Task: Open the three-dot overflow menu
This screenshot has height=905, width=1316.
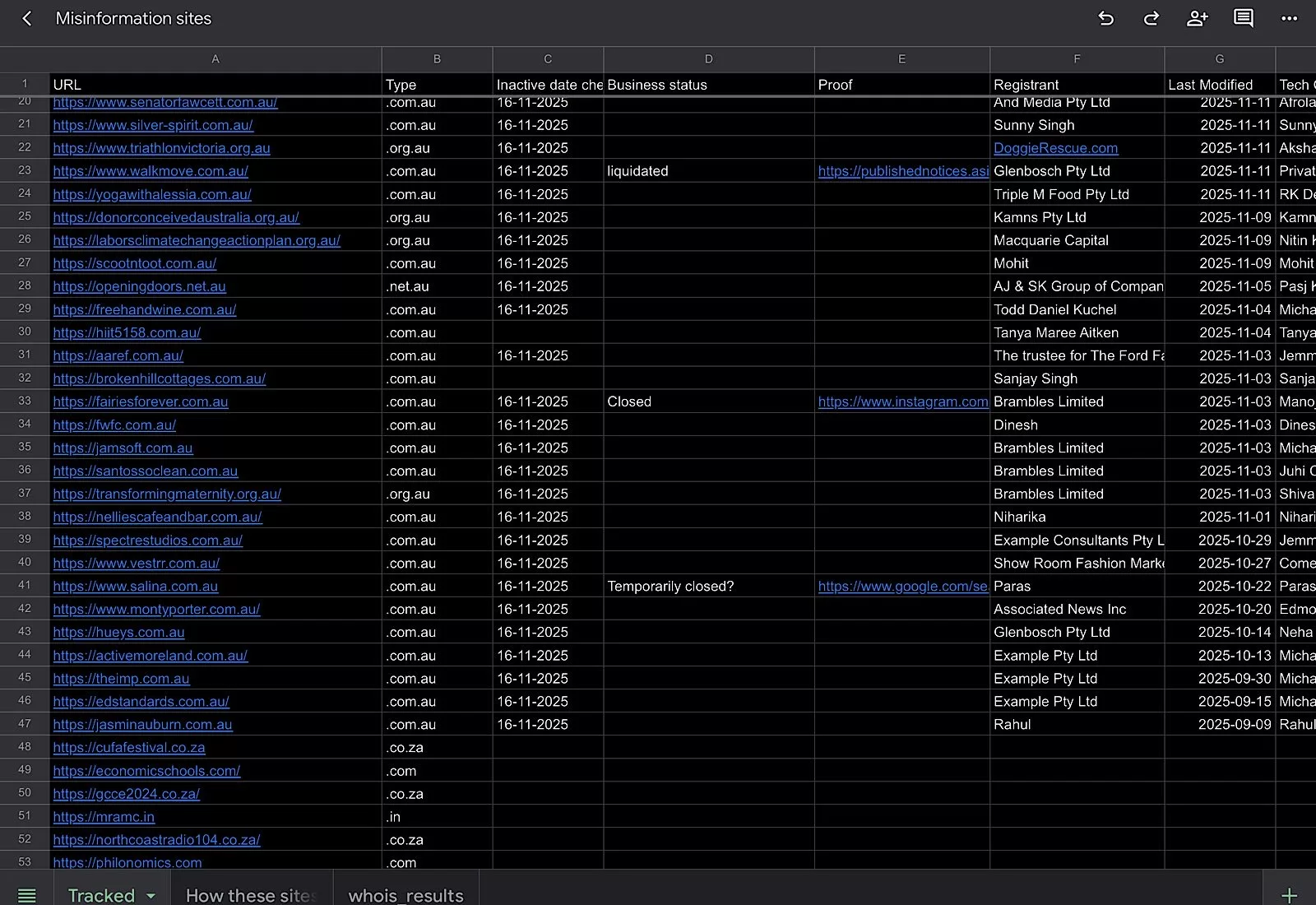Action: 1288,18
